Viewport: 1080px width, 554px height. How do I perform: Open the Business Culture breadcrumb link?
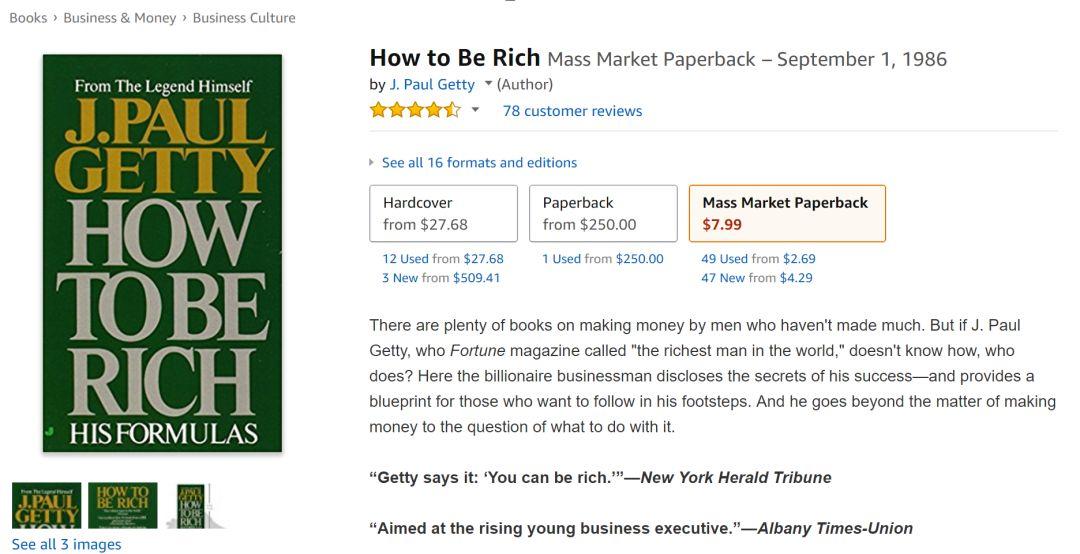point(244,18)
